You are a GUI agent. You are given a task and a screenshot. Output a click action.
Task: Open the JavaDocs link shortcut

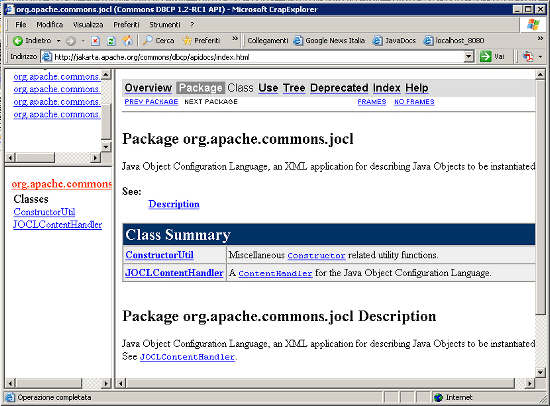(394, 41)
